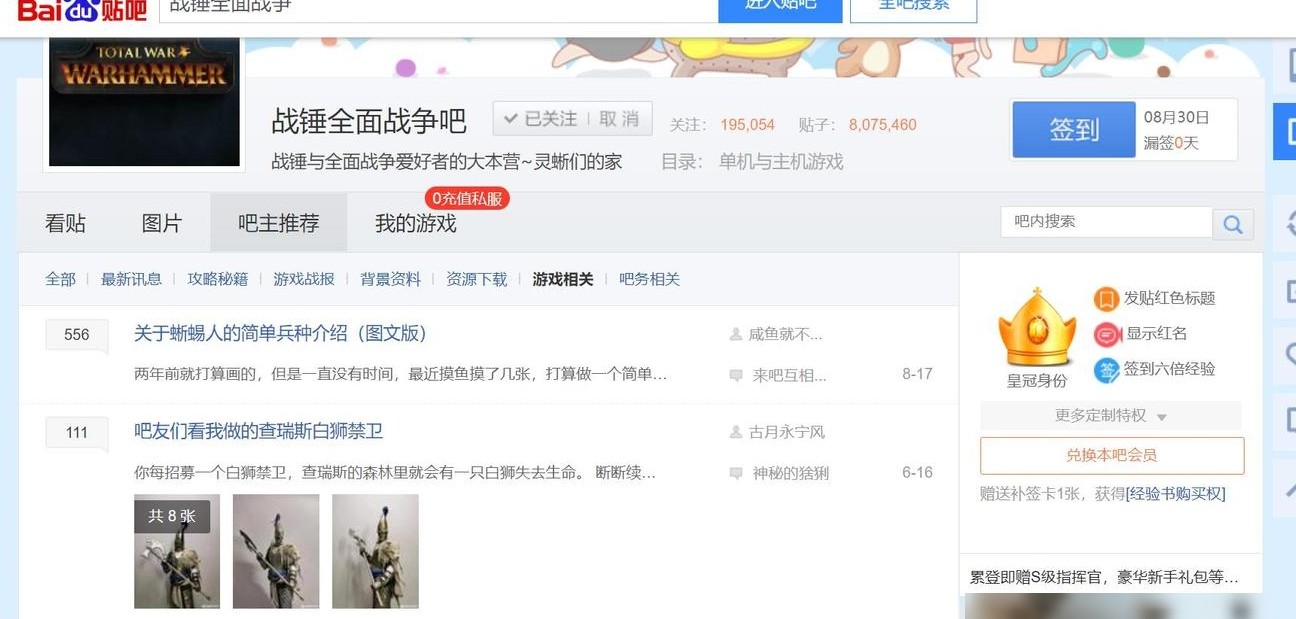Click the post date 8-17
Viewport: 1296px width, 619px height.
click(x=917, y=374)
